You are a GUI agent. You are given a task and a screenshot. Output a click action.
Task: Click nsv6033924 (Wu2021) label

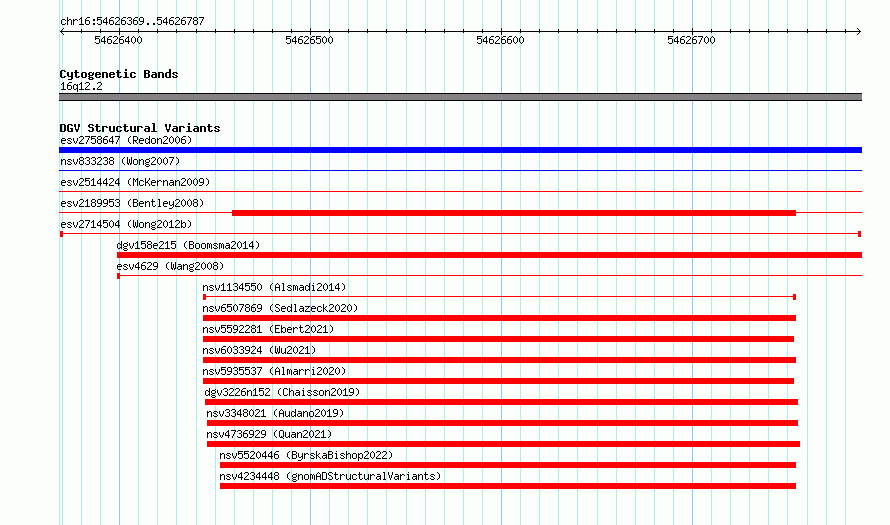pos(259,350)
